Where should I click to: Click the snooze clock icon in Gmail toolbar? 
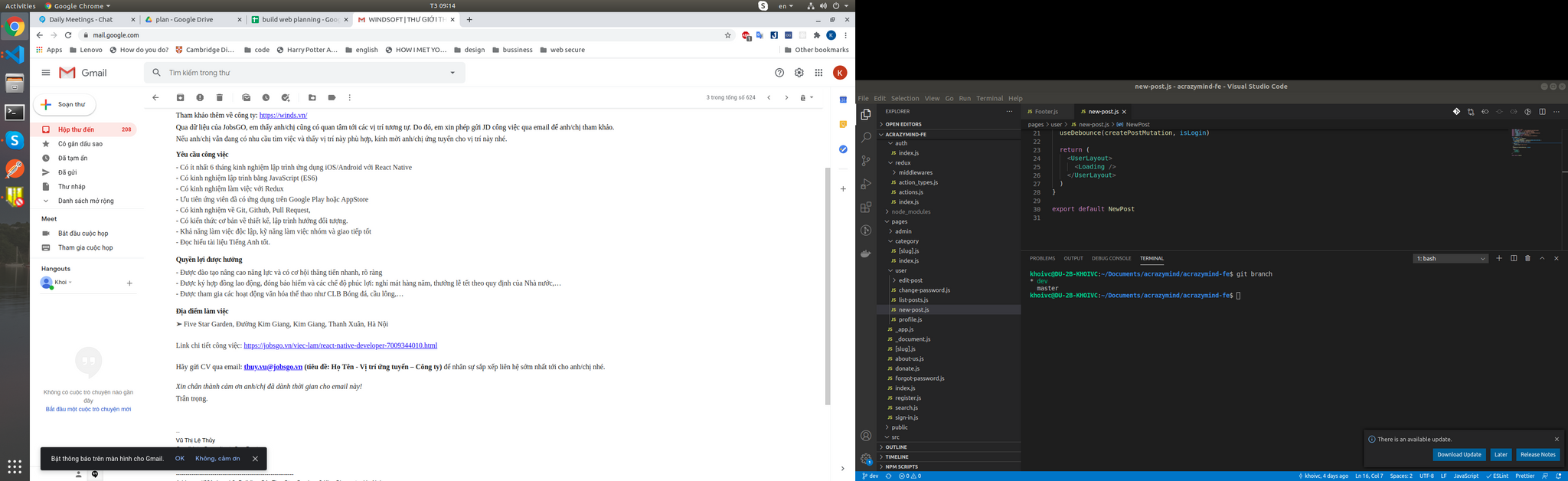click(266, 98)
